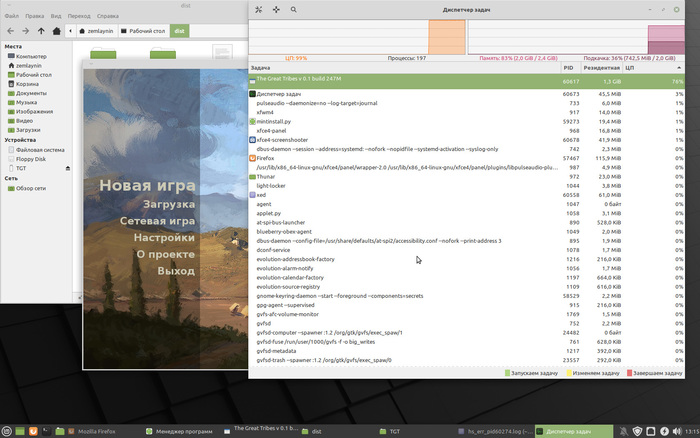Open Task Manager settings tools icon
This screenshot has height=438, width=700.
(258, 9)
